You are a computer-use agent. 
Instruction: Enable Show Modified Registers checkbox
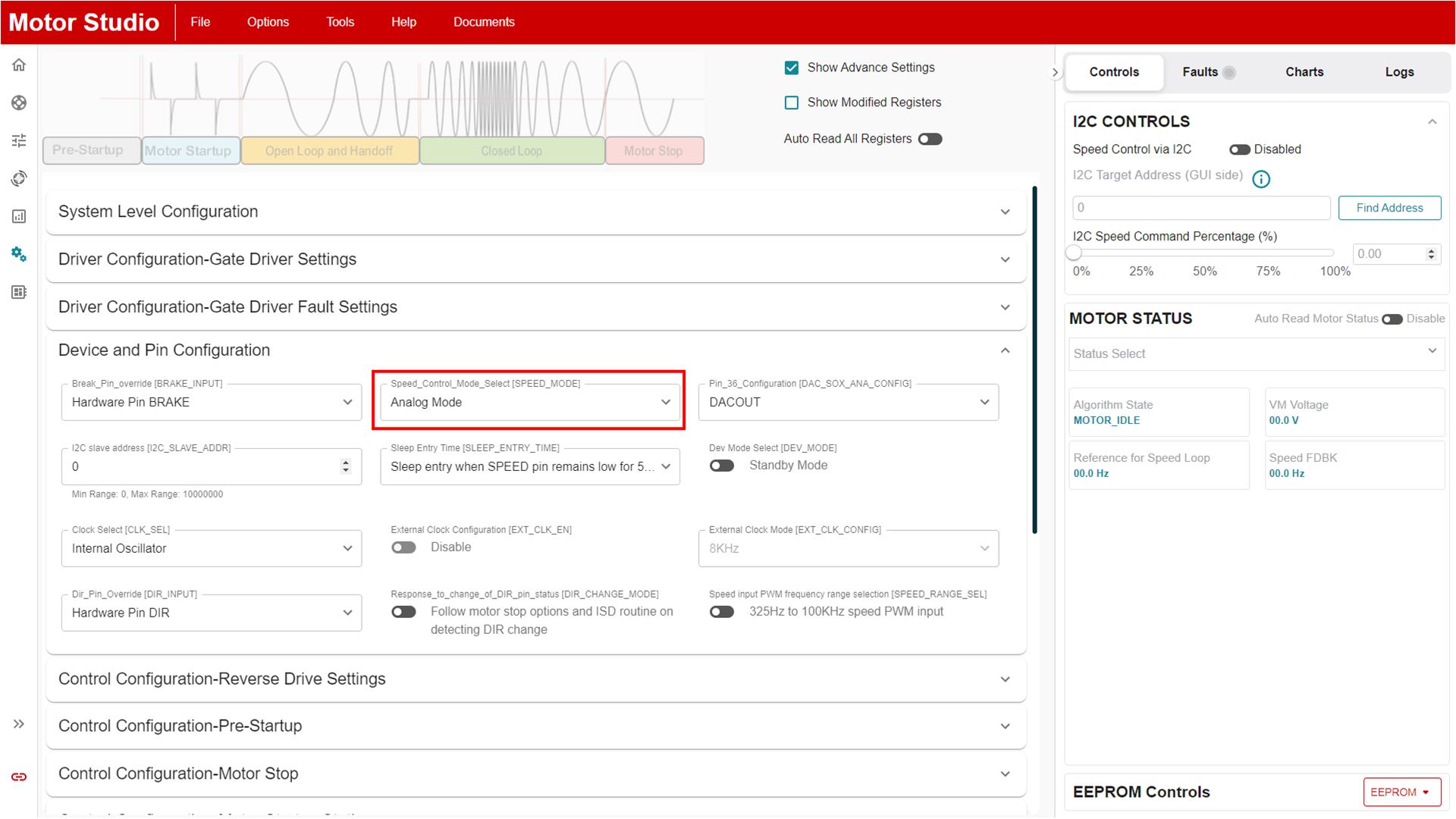point(792,102)
